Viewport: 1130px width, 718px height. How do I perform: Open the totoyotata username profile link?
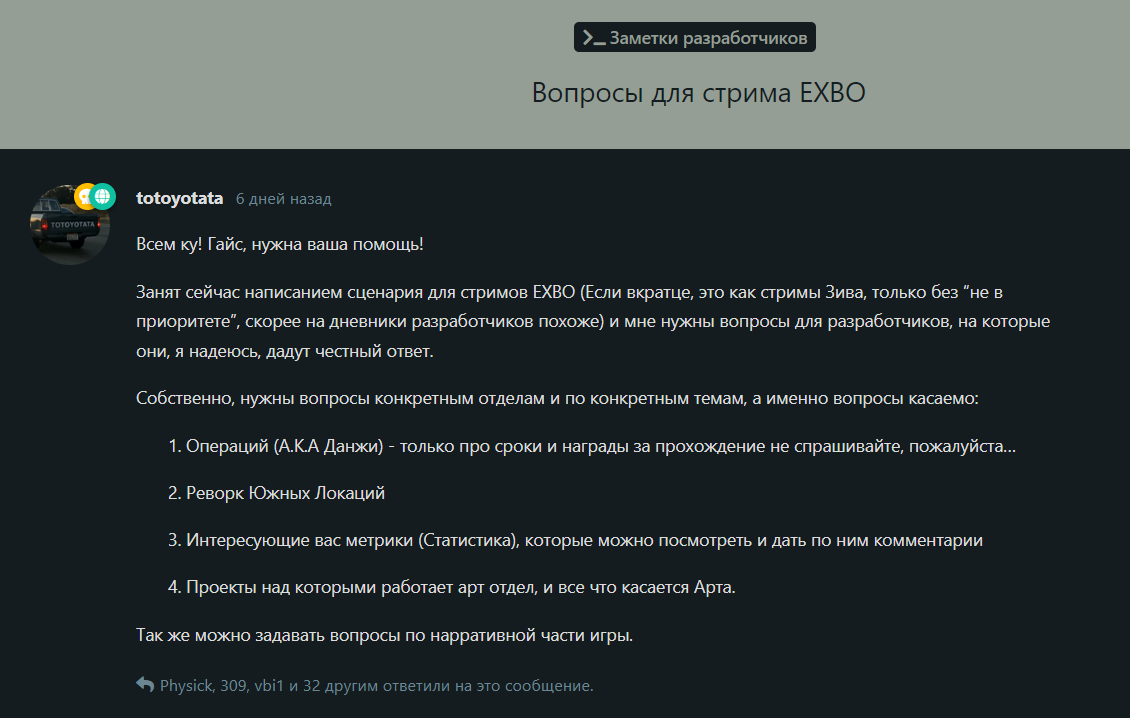tap(179, 198)
